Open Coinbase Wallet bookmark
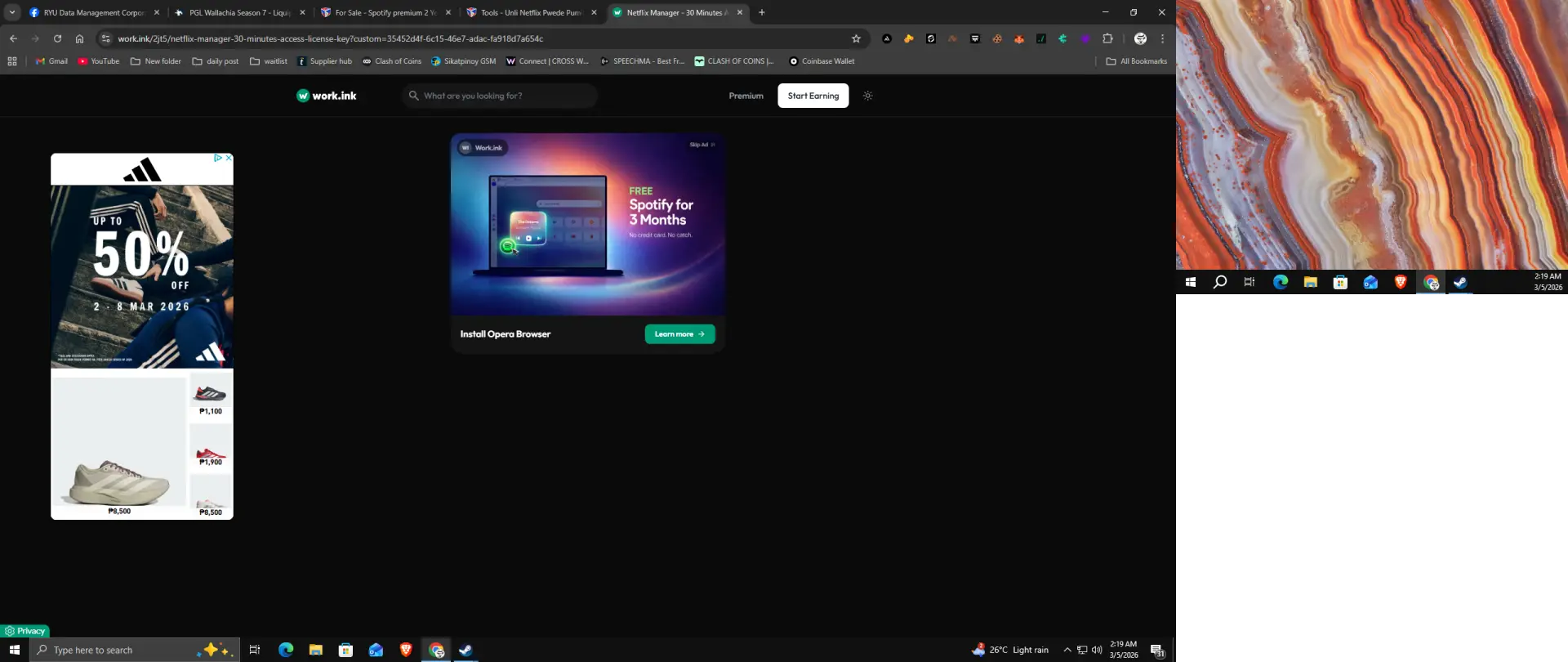Viewport: 1568px width, 662px height. point(822,61)
